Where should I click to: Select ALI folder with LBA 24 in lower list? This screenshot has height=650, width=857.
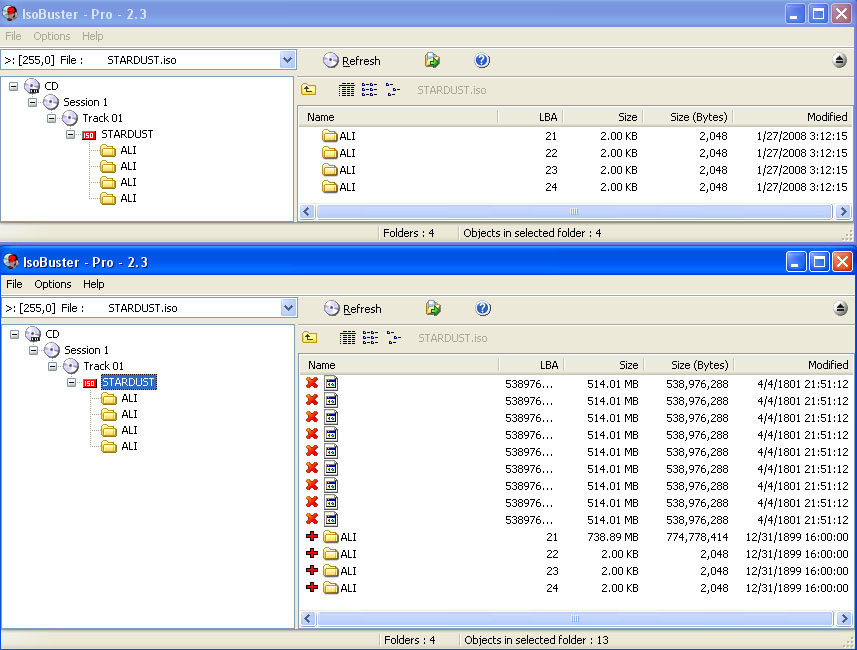(339, 588)
